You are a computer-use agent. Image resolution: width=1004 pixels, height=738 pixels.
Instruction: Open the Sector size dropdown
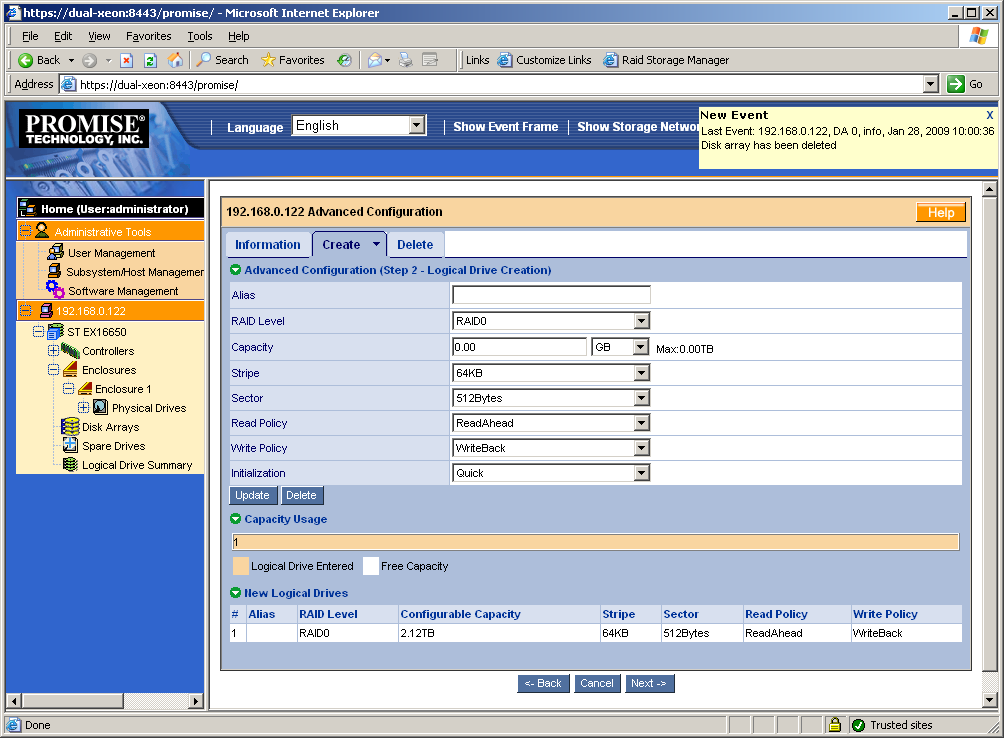[642, 398]
